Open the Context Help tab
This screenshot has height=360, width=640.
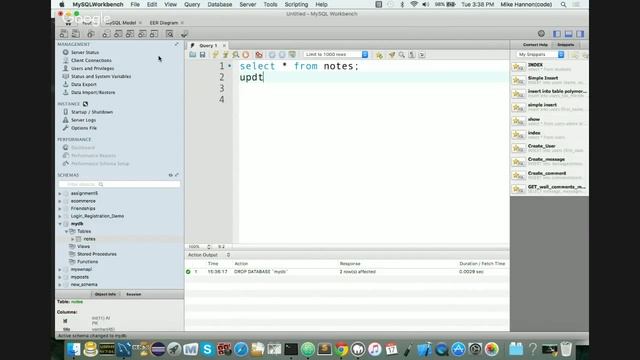535,44
